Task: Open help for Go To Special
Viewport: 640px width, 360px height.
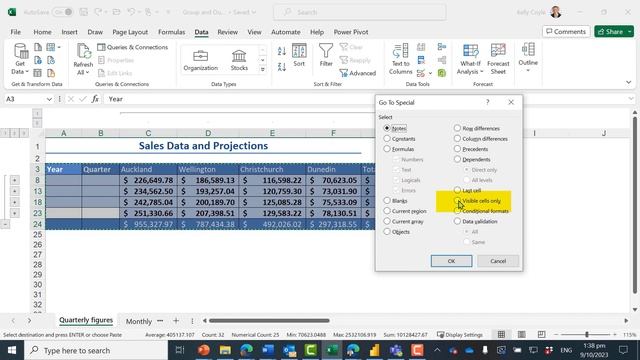Action: point(487,102)
